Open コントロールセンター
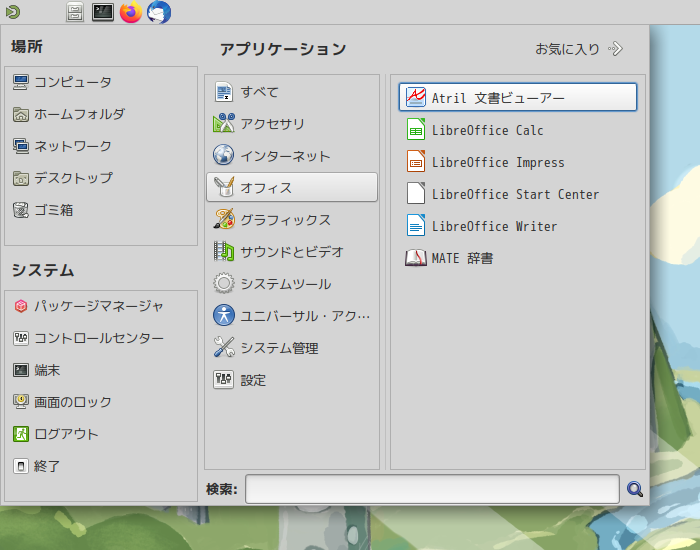Image resolution: width=700 pixels, height=550 pixels. pyautogui.click(x=101, y=338)
